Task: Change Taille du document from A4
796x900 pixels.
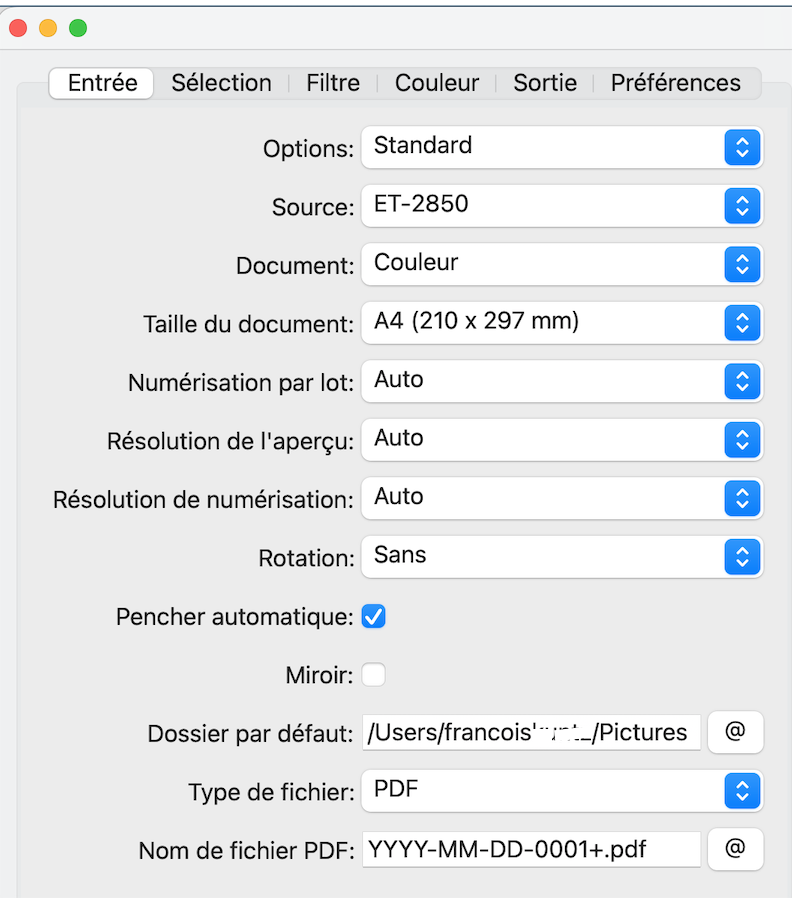Action: (x=561, y=323)
